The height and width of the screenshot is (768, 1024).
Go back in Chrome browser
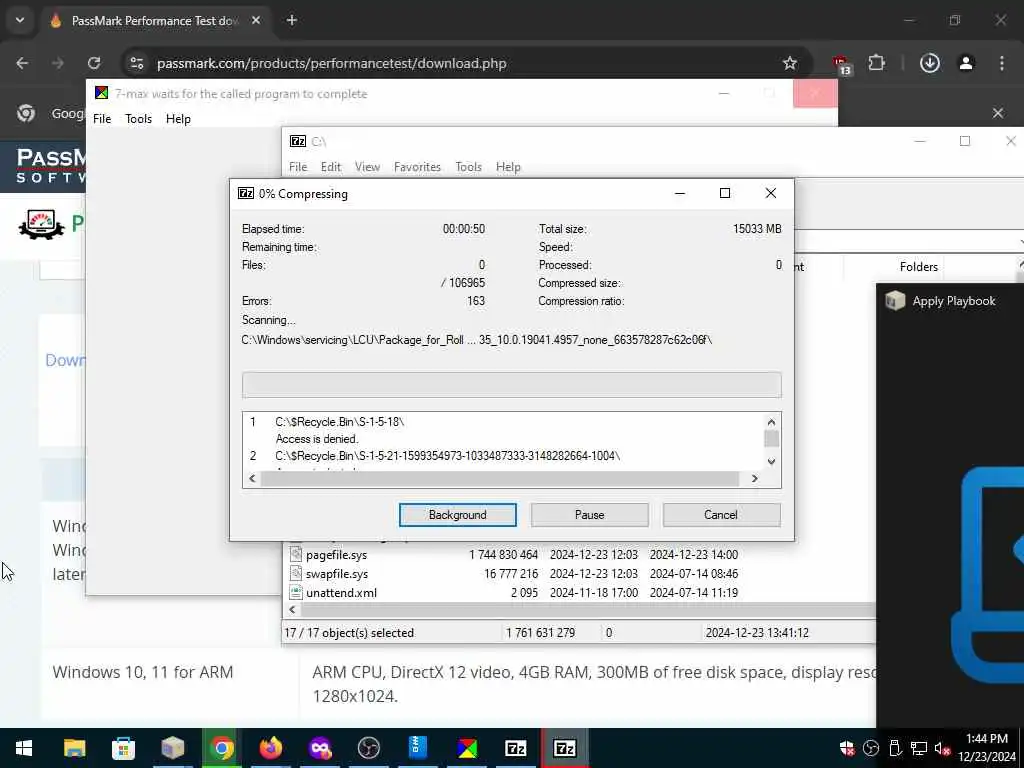[x=22, y=63]
